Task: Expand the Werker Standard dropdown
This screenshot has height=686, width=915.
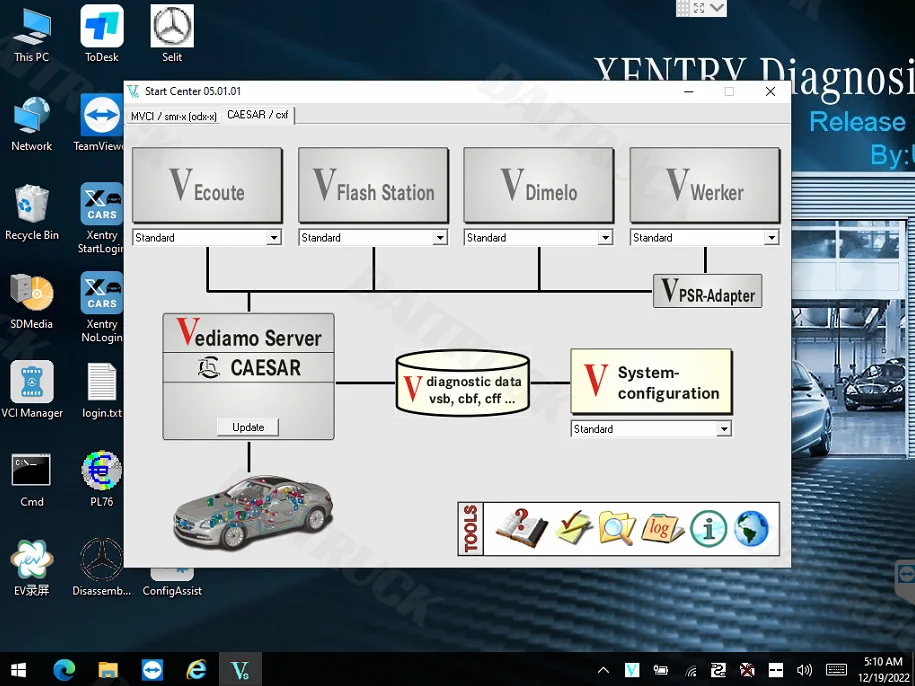Action: [x=771, y=237]
